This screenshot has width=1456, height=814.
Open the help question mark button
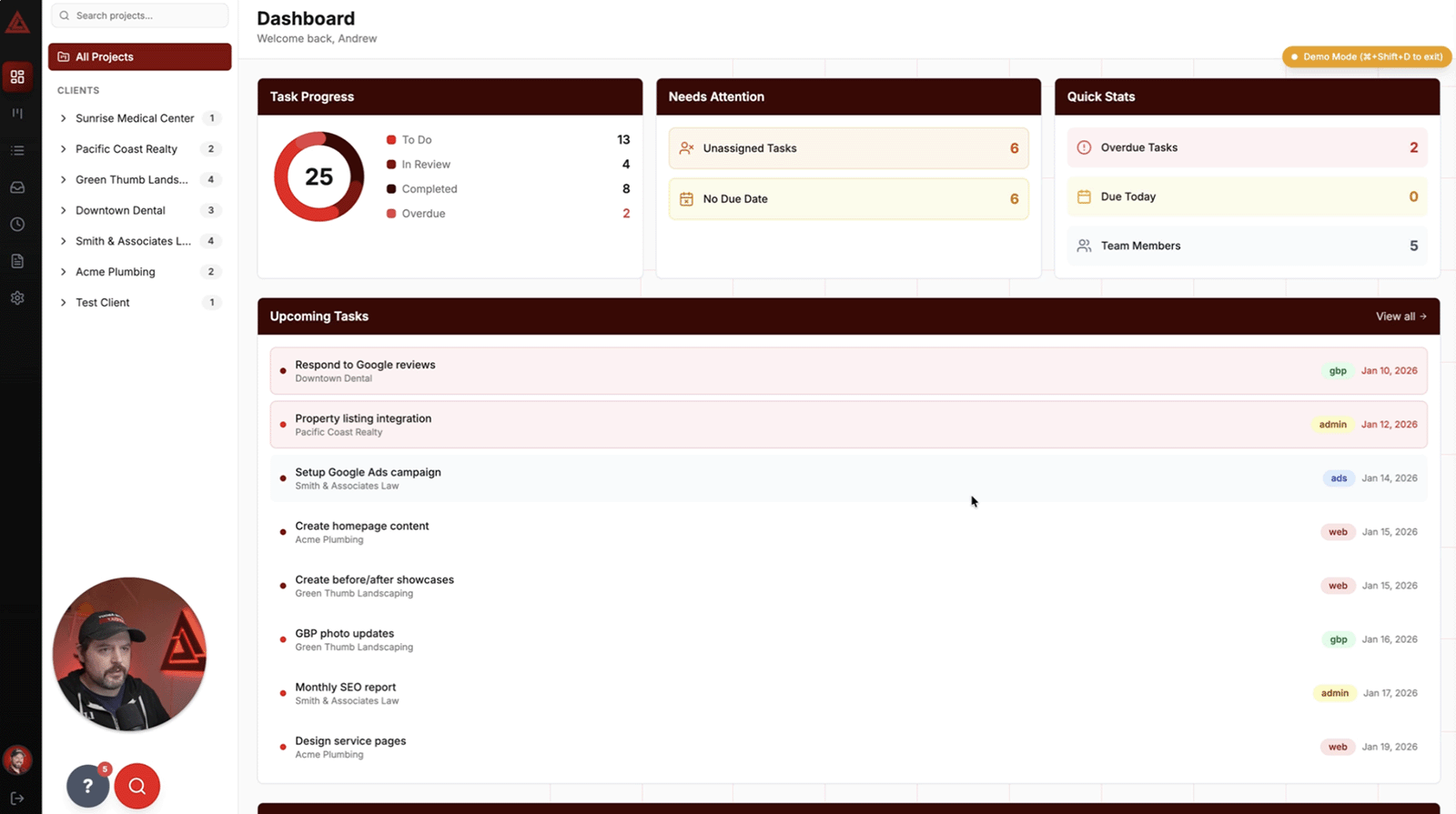88,787
